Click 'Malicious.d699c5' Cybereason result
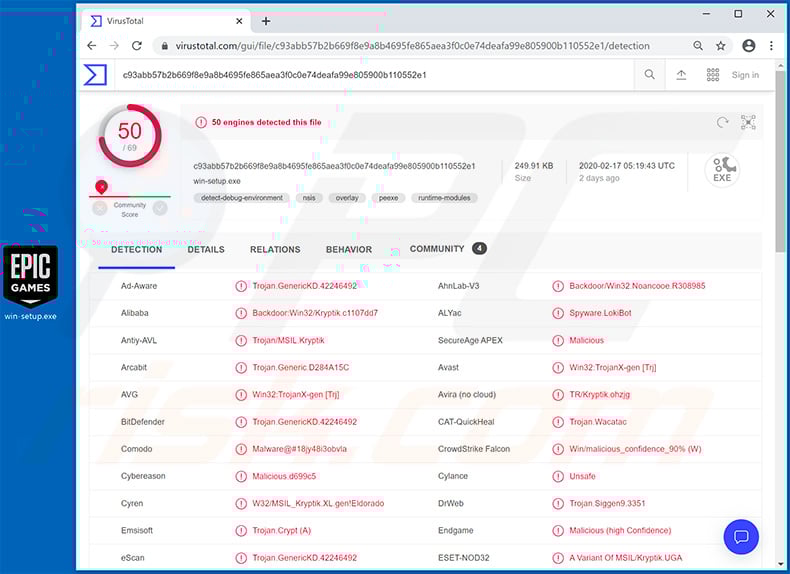 click(284, 476)
